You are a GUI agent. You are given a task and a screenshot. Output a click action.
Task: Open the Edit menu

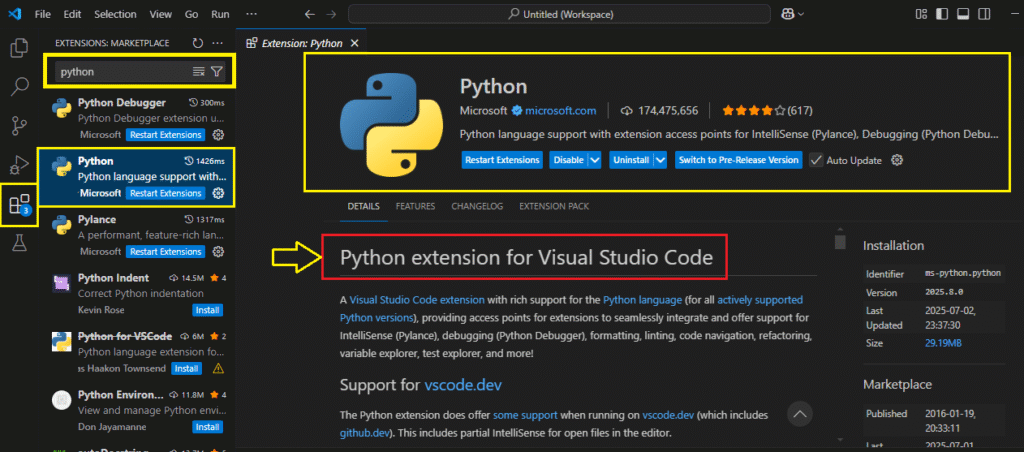click(73, 14)
